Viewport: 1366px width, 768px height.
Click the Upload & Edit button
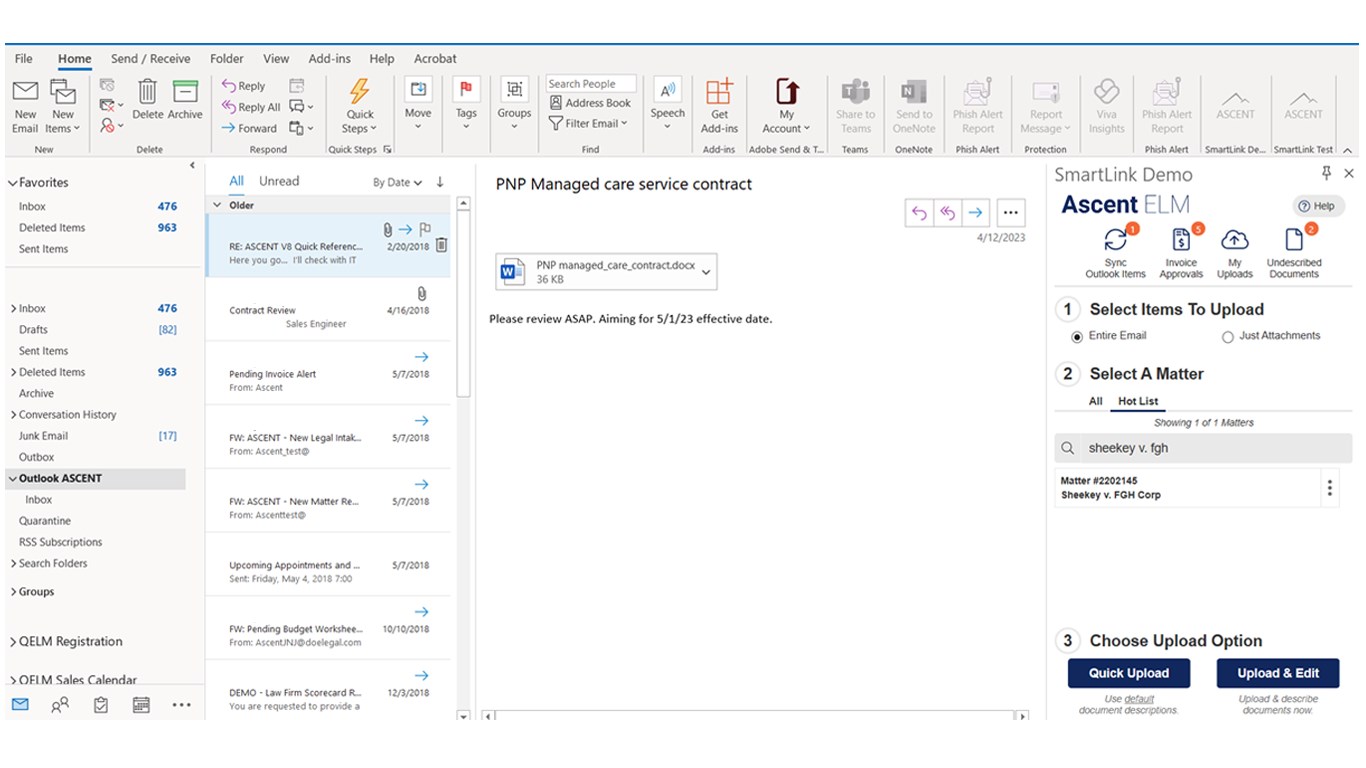(x=1278, y=673)
